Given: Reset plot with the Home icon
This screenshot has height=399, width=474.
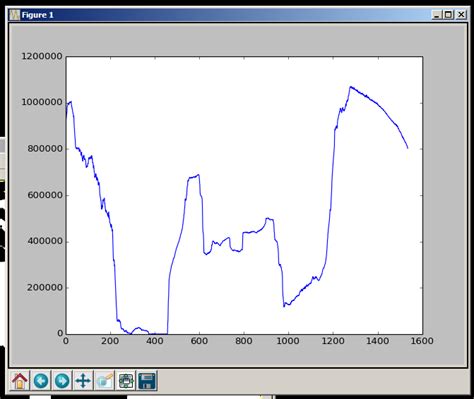Looking at the screenshot, I should point(20,380).
